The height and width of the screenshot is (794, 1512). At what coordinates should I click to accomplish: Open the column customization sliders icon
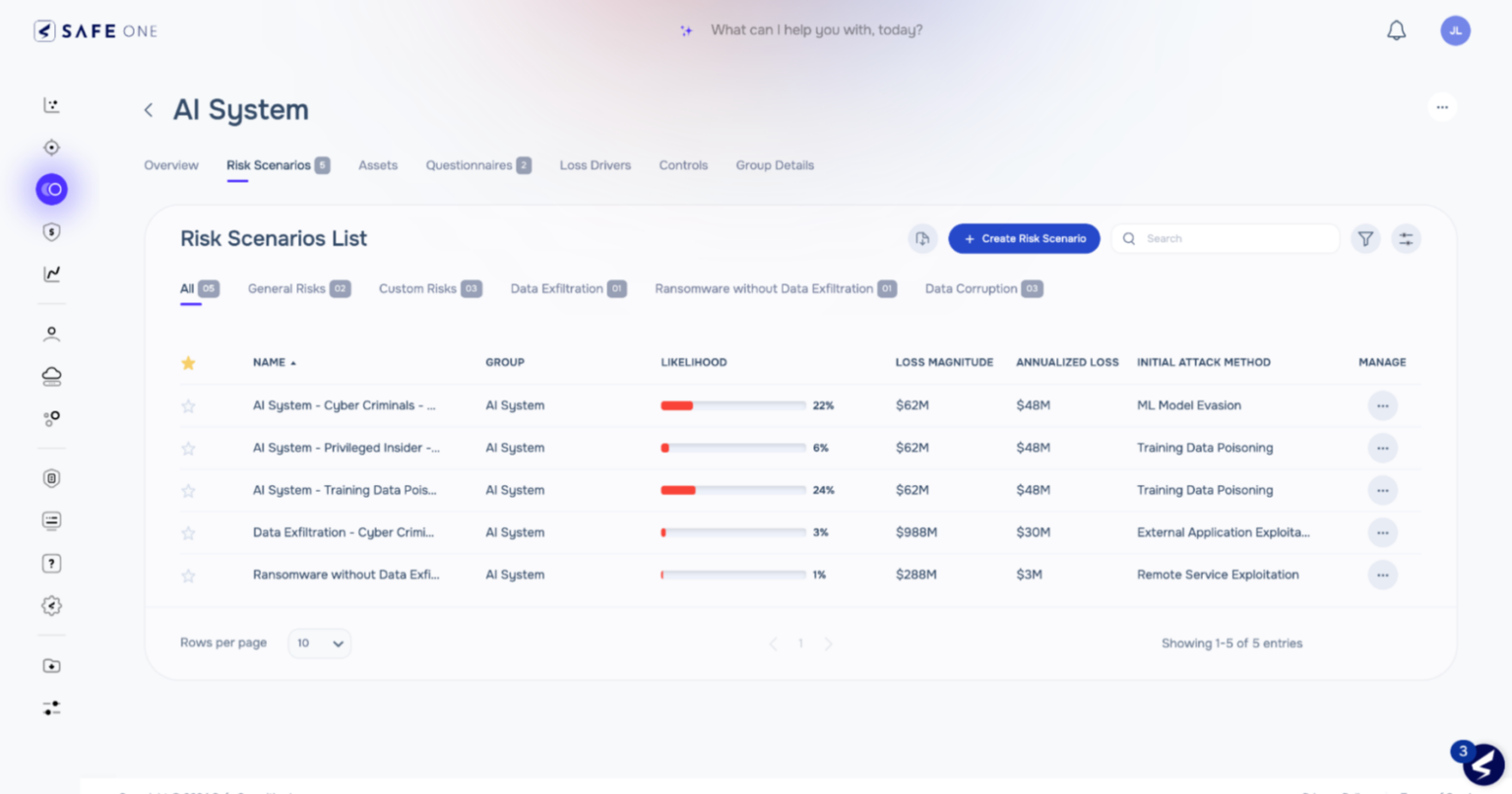click(1406, 238)
